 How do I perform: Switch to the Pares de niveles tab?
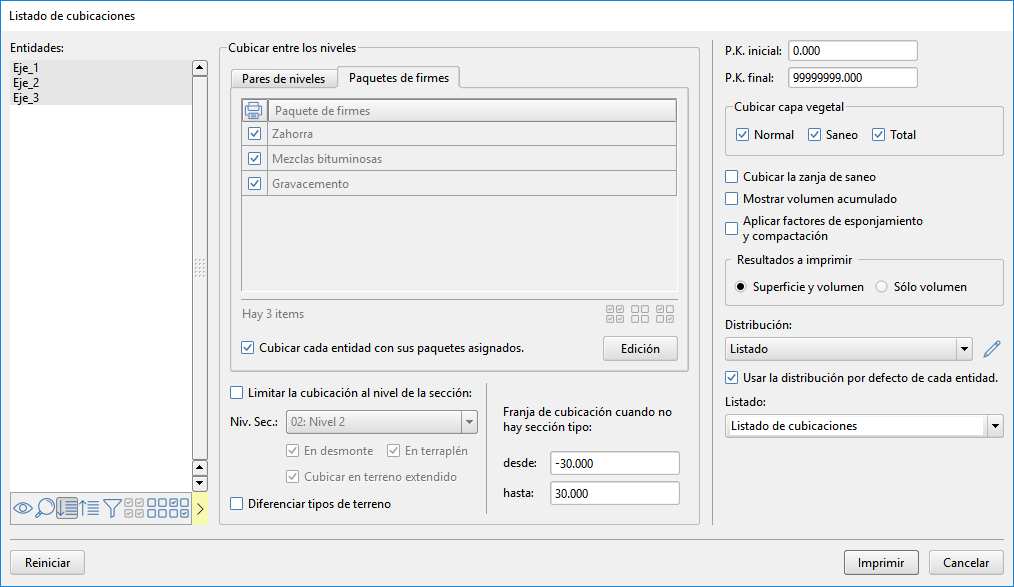[283, 76]
